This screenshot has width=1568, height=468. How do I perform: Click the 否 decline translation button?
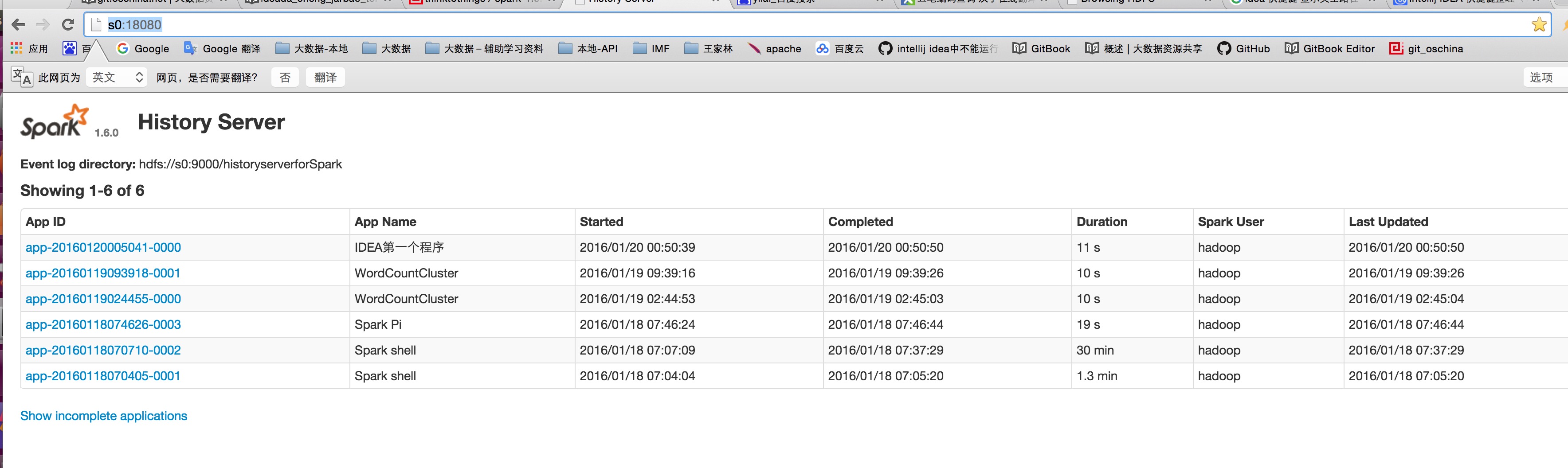click(285, 77)
